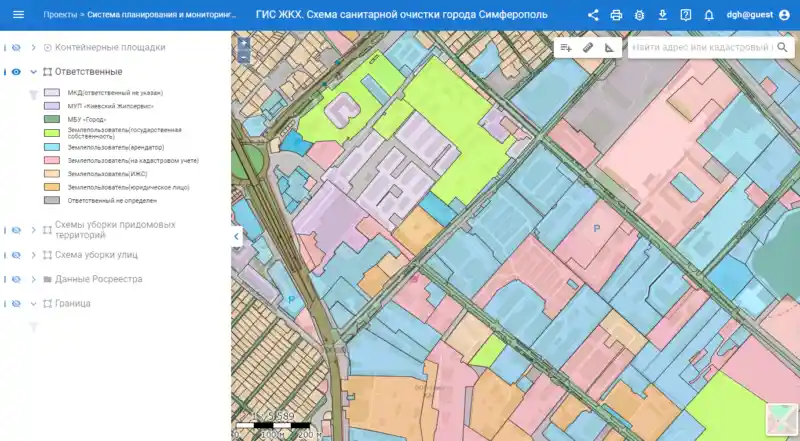Click the Землепользователь(арендатор) blue swatch
The width and height of the screenshot is (800, 441).
tap(52, 147)
